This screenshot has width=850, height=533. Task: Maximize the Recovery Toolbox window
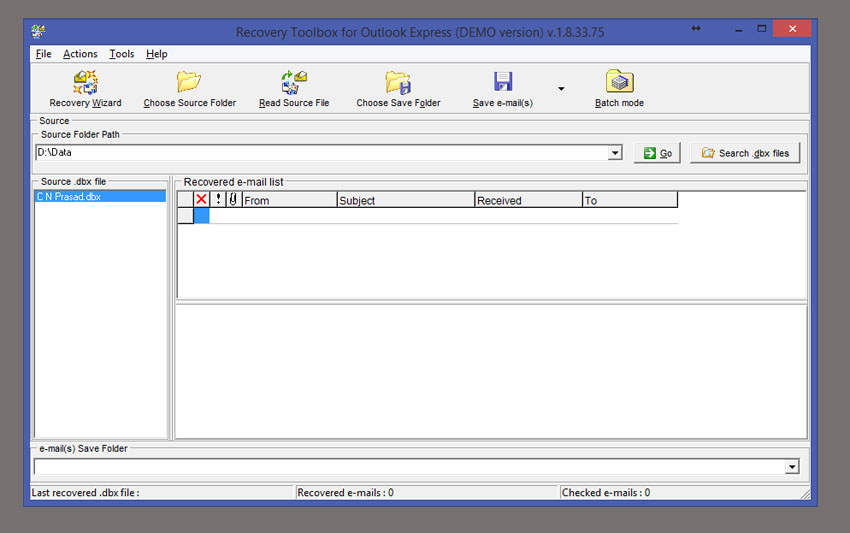tap(762, 29)
